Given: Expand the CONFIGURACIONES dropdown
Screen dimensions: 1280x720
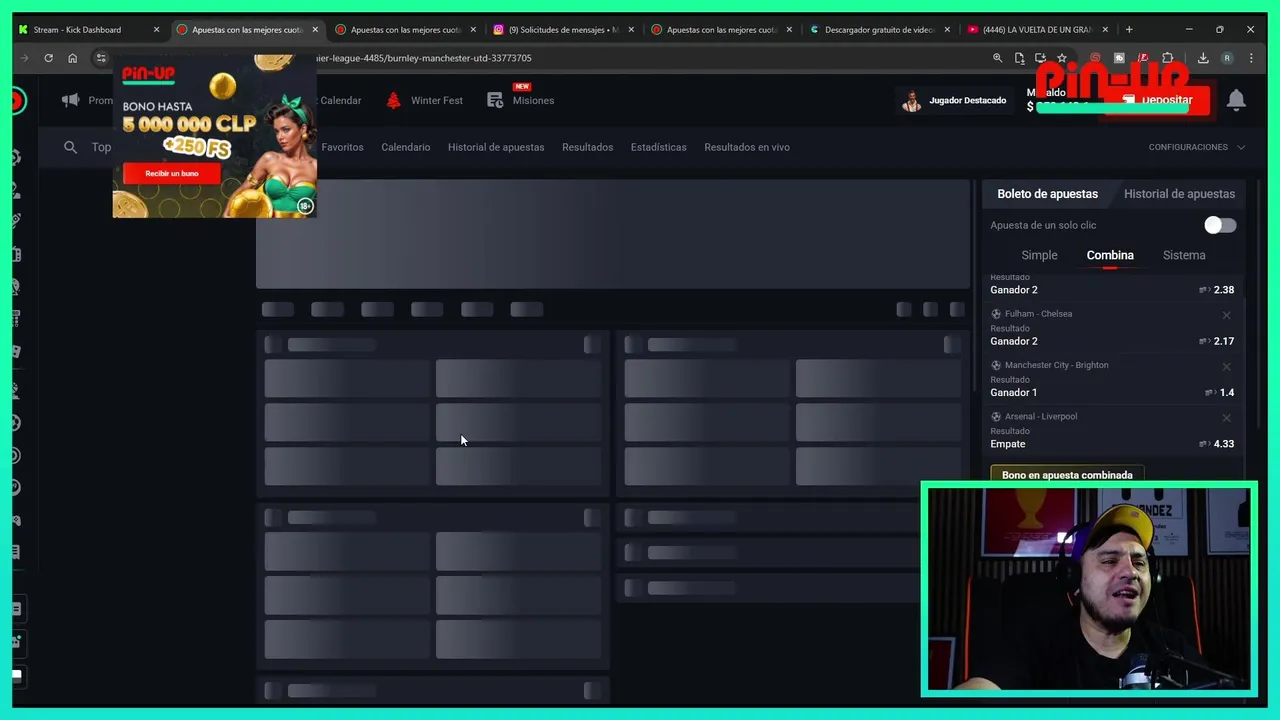Looking at the screenshot, I should tap(1196, 147).
